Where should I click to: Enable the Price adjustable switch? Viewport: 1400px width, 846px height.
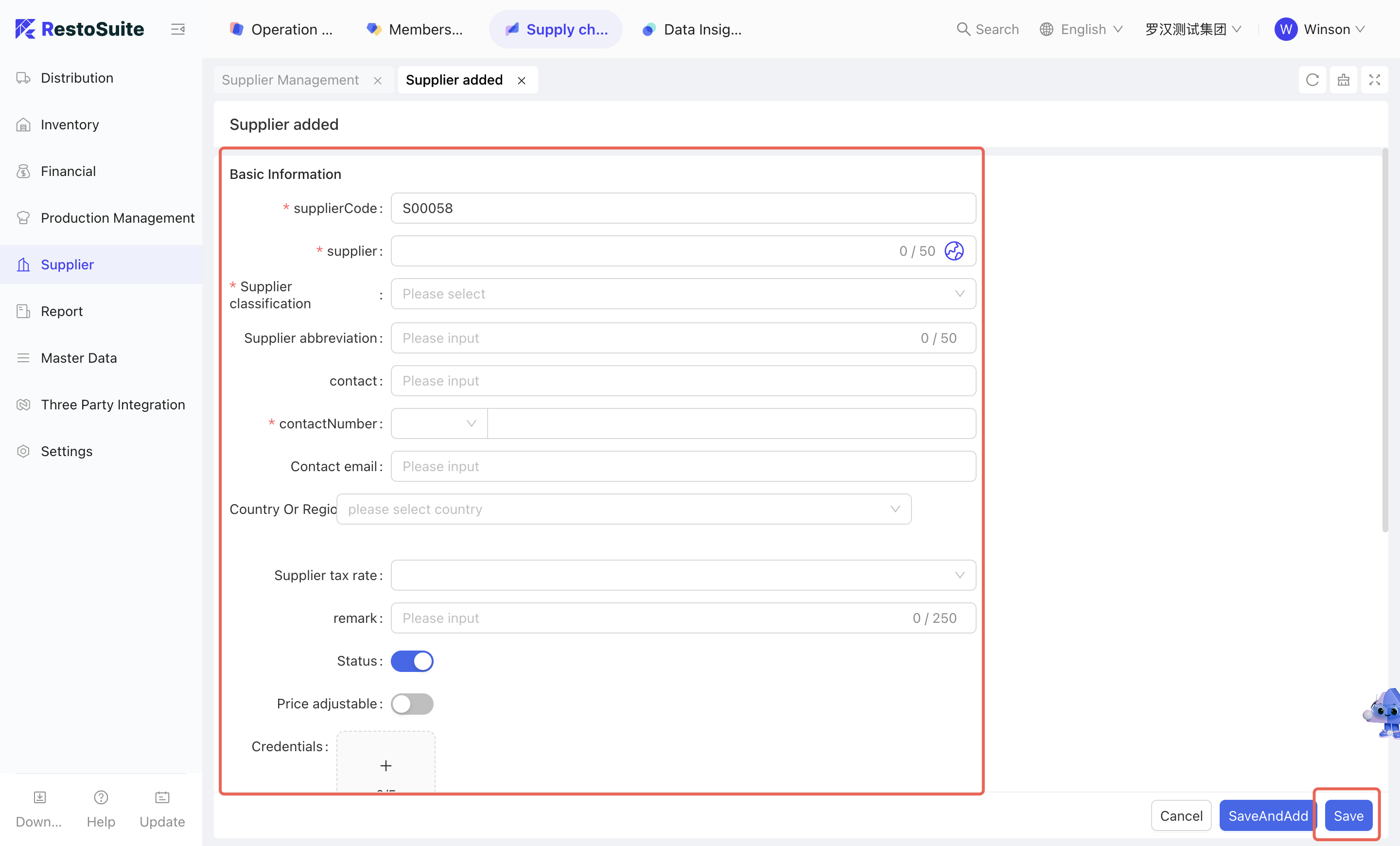tap(412, 704)
